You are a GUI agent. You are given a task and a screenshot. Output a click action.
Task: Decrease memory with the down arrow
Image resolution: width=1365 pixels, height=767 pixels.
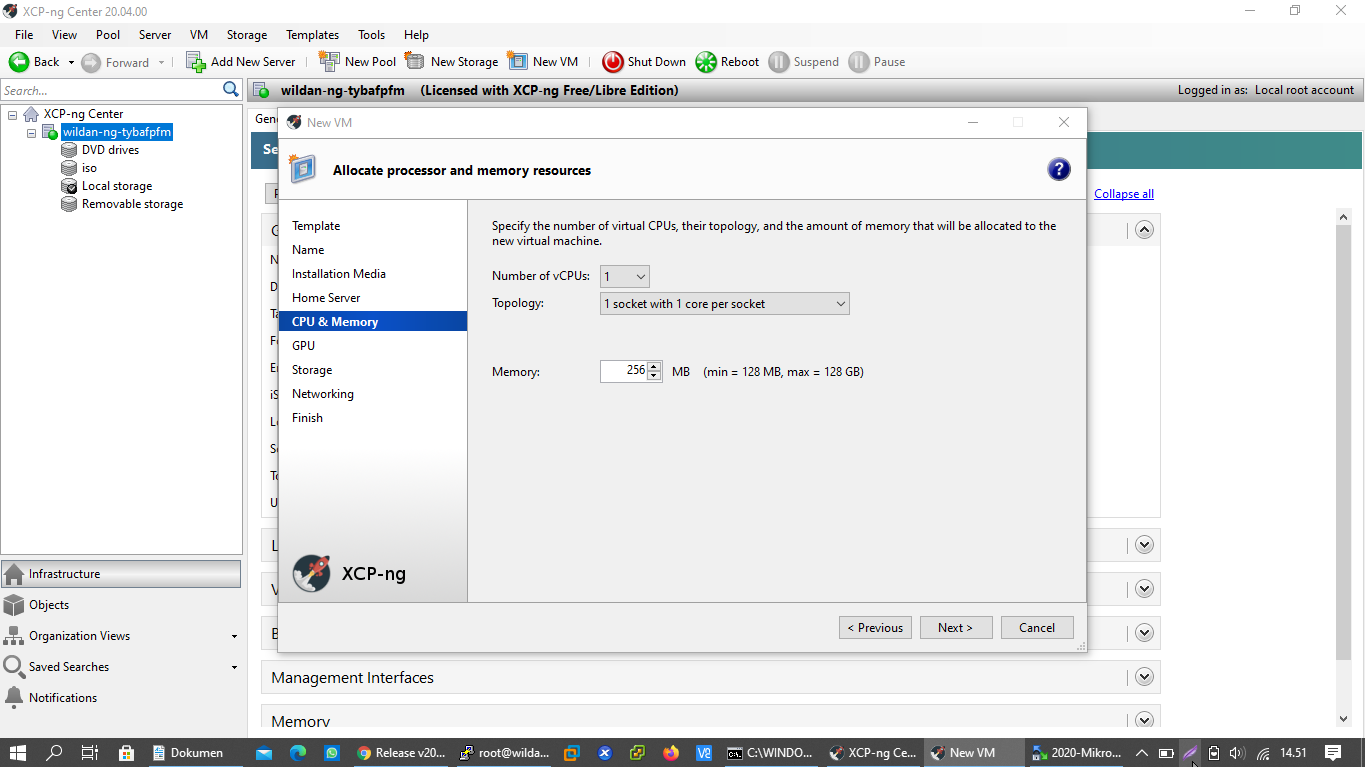[654, 376]
